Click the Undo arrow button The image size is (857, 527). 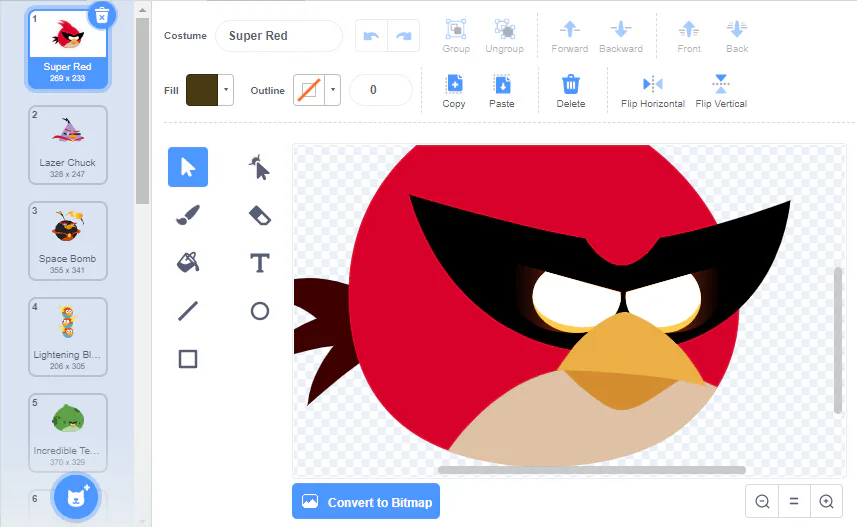371,36
